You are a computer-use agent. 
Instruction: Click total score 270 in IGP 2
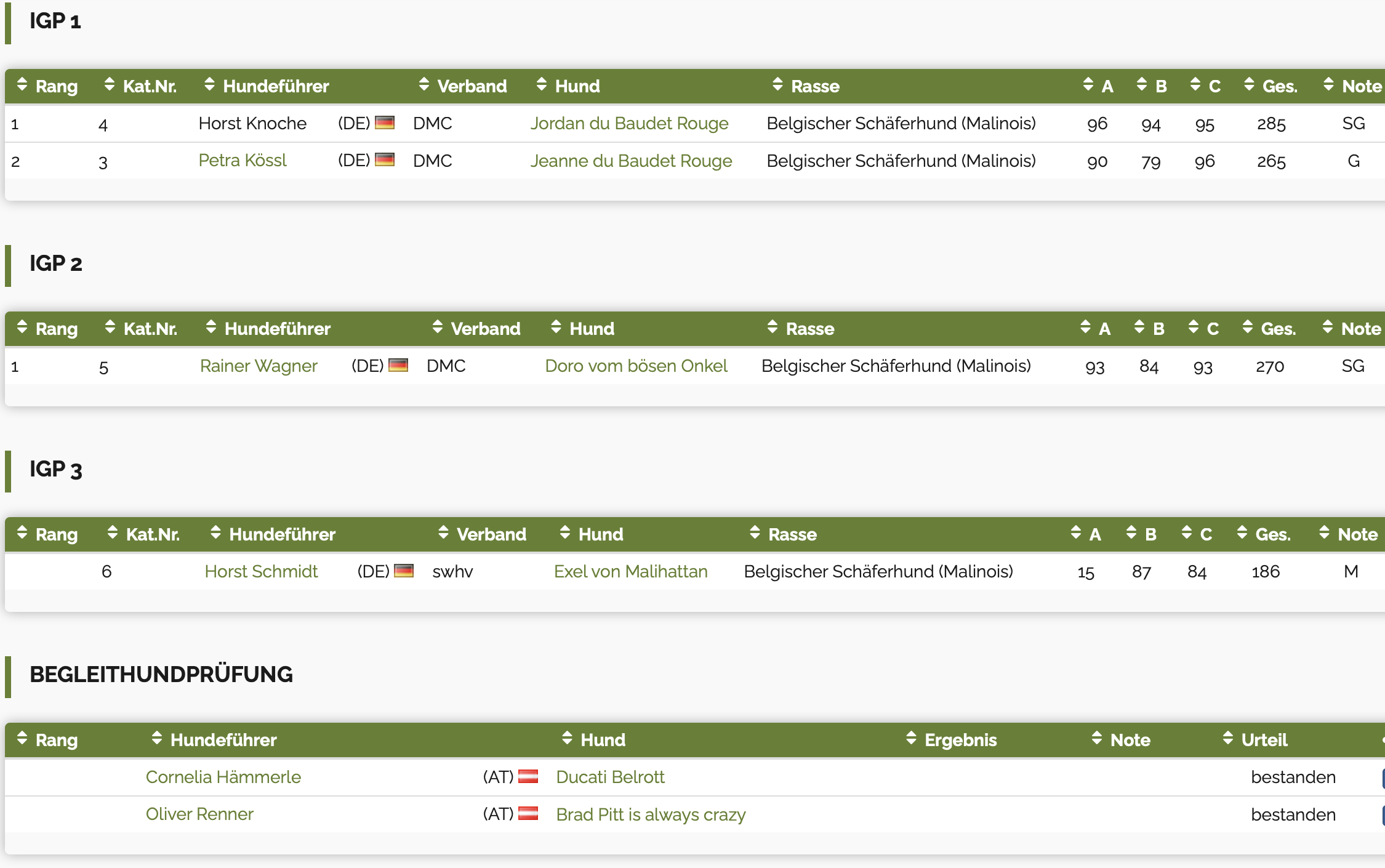click(1270, 367)
